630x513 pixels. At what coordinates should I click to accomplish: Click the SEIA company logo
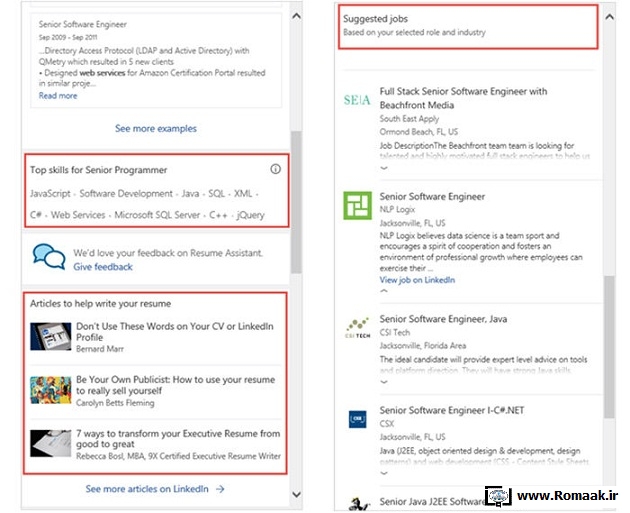[x=357, y=100]
